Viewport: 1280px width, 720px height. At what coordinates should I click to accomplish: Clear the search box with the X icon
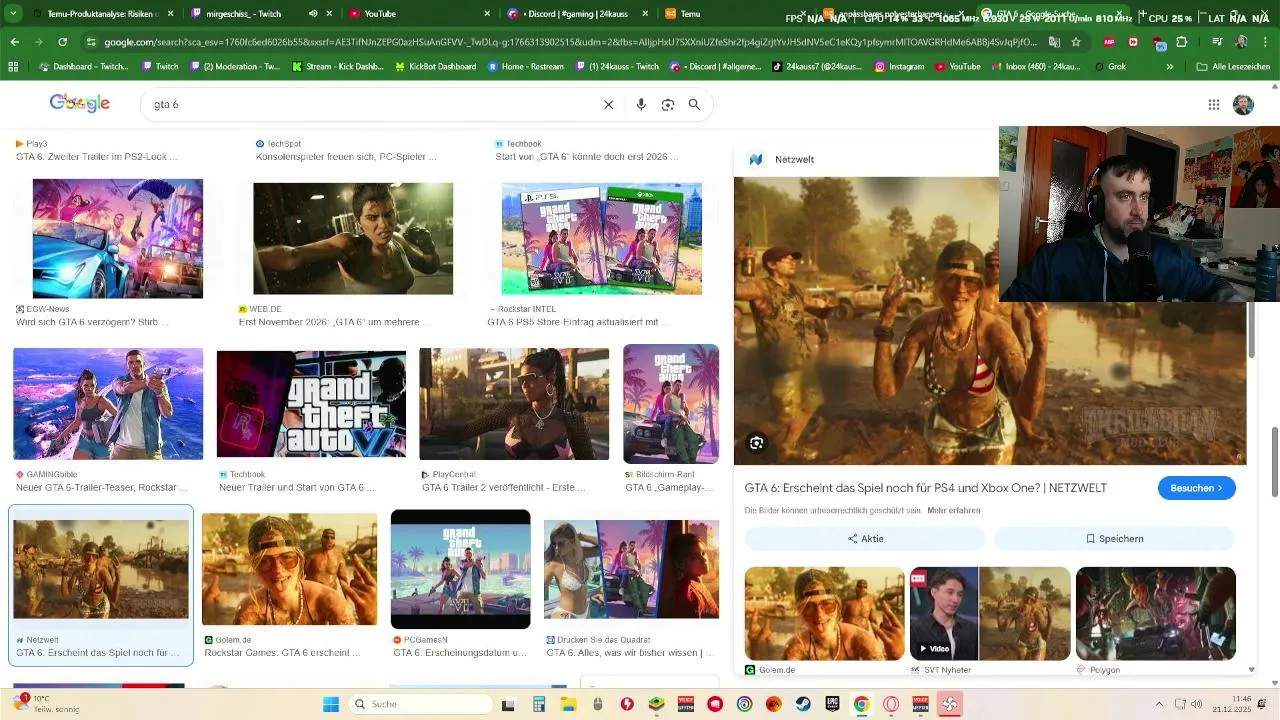tap(608, 105)
